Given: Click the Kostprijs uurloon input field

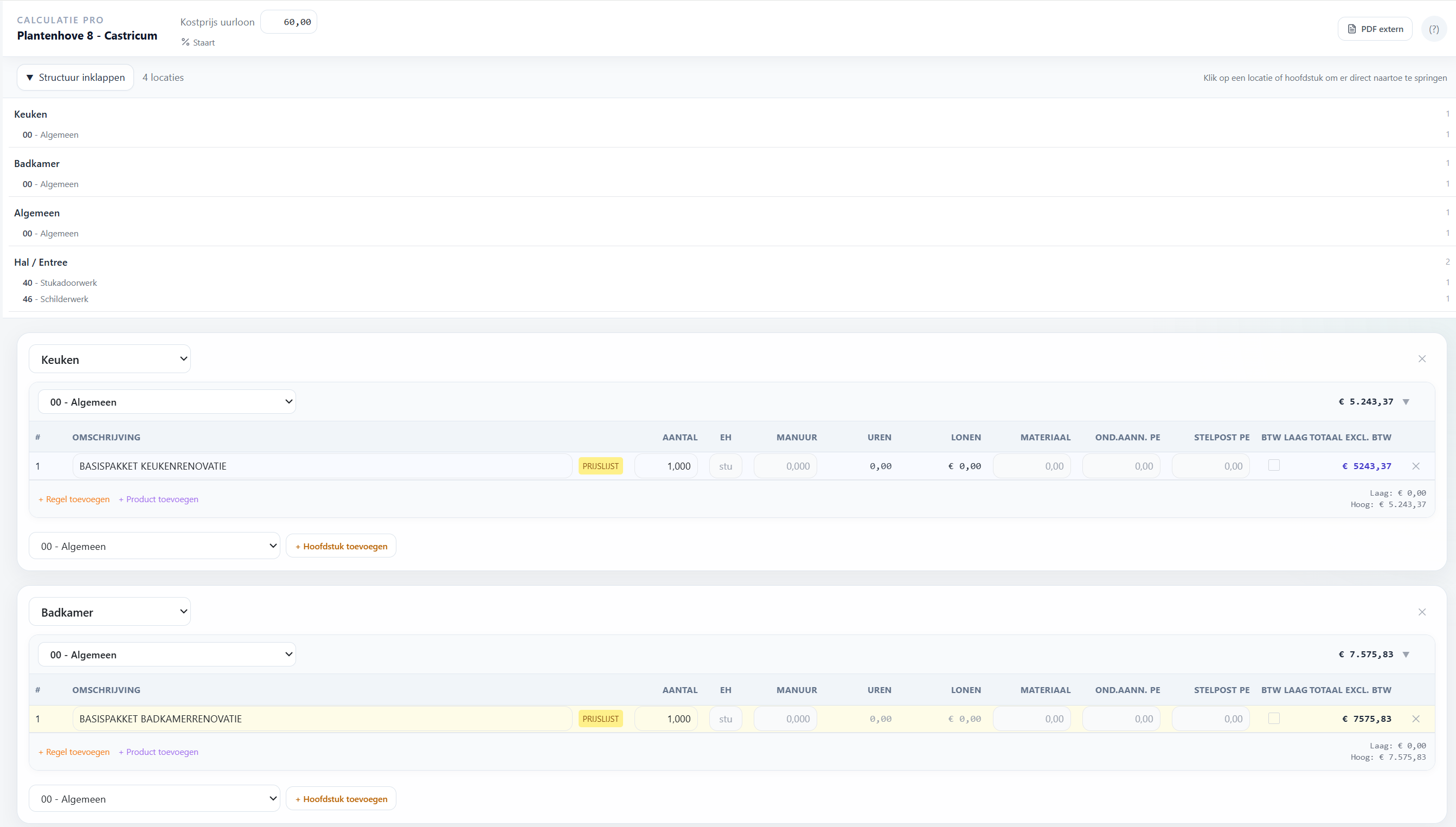Looking at the screenshot, I should coord(288,22).
